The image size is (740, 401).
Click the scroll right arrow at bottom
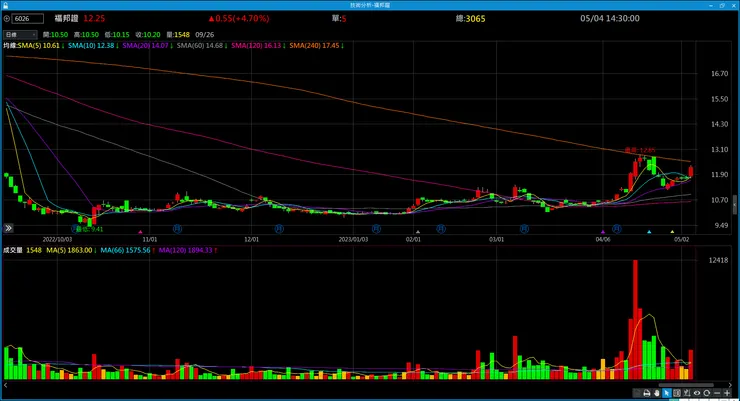pos(731,385)
